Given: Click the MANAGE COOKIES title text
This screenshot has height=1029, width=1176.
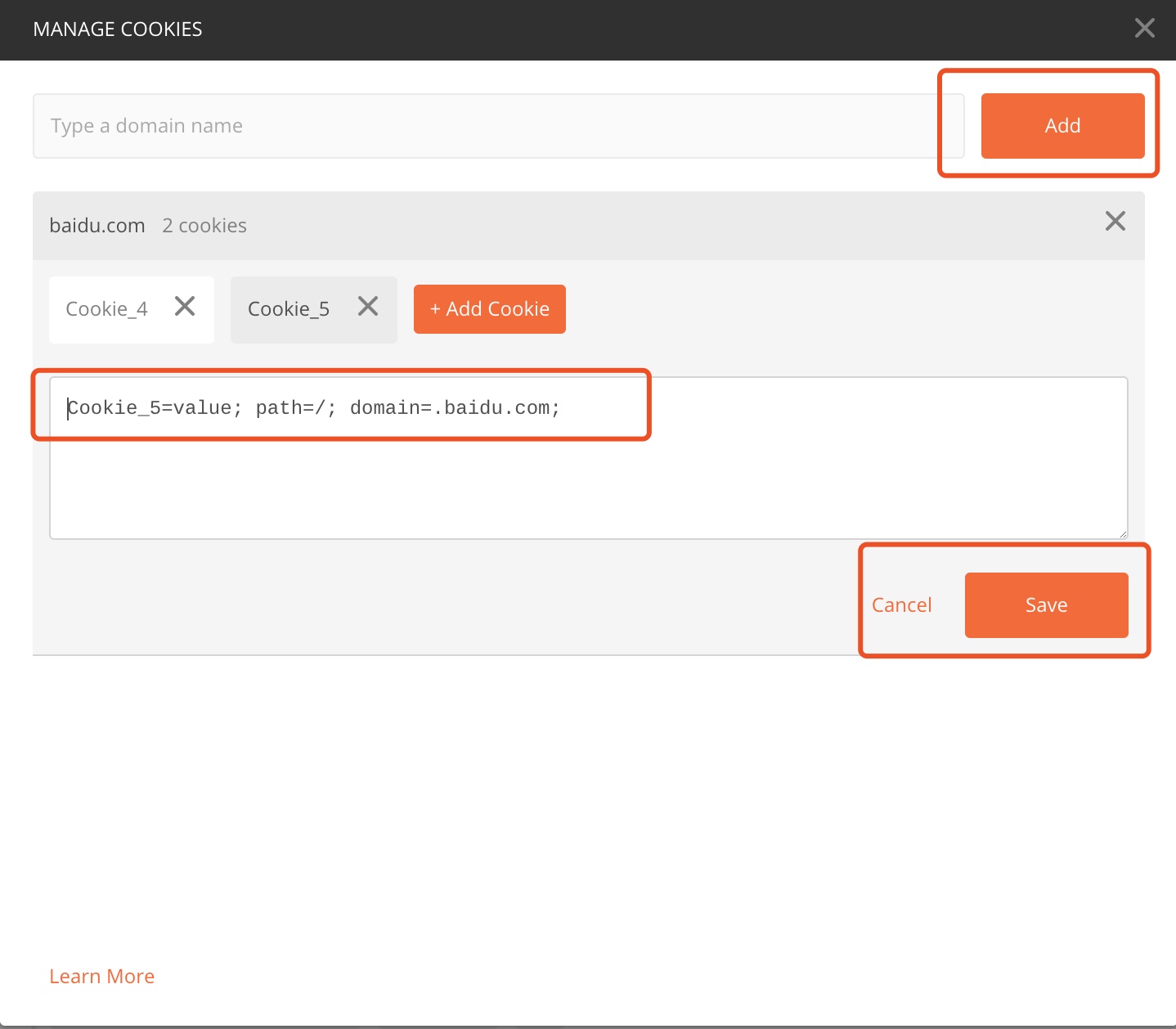Looking at the screenshot, I should pos(118,29).
